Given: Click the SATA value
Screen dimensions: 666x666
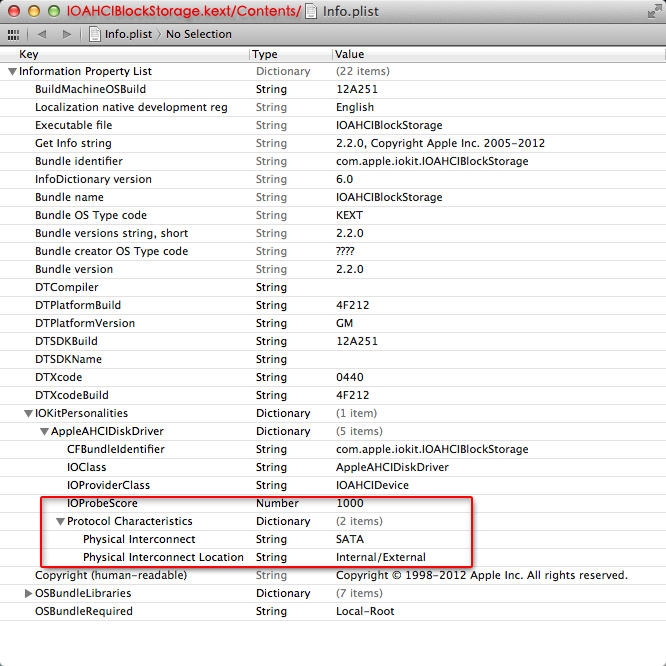Looking at the screenshot, I should tap(350, 539).
